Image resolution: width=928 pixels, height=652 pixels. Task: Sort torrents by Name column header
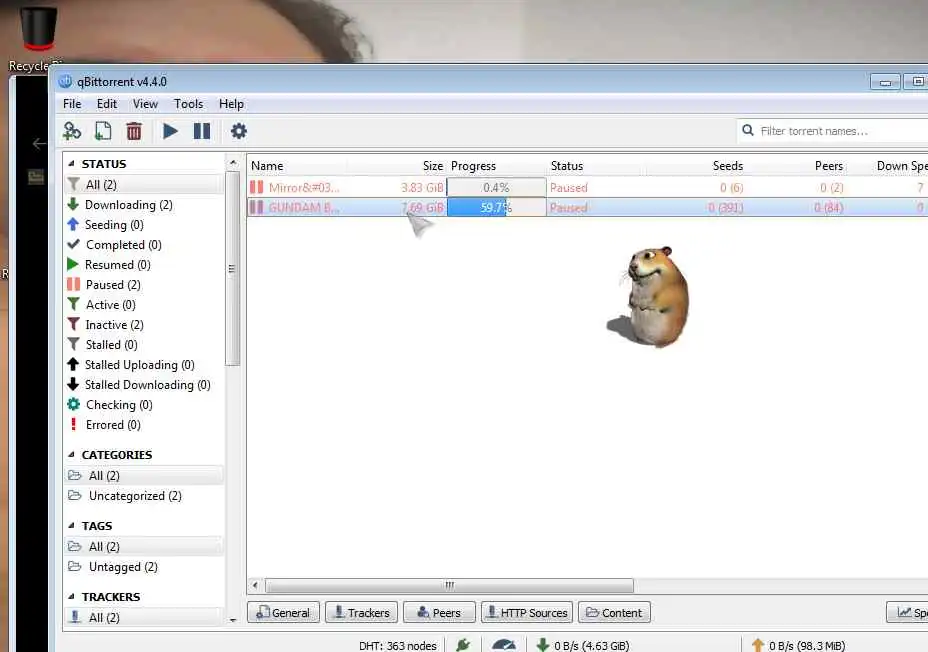297,166
